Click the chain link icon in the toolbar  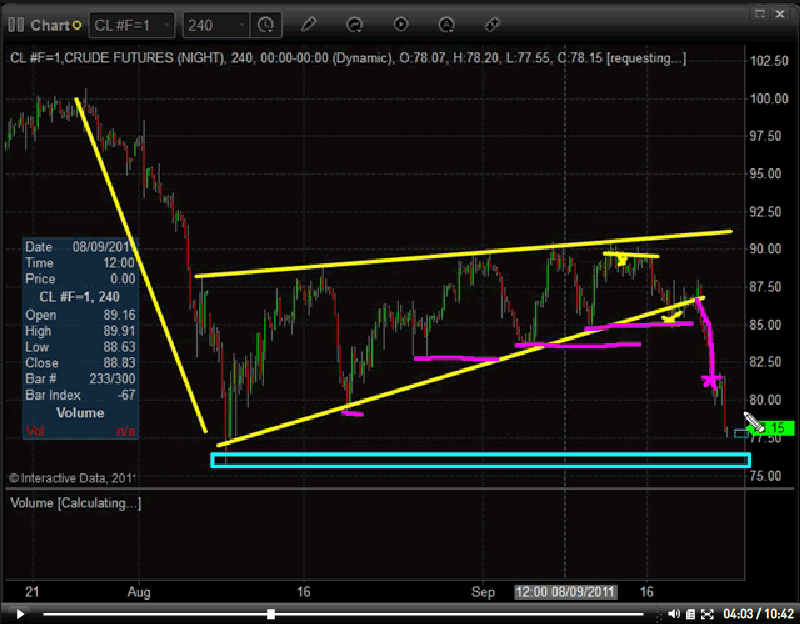(x=492, y=24)
